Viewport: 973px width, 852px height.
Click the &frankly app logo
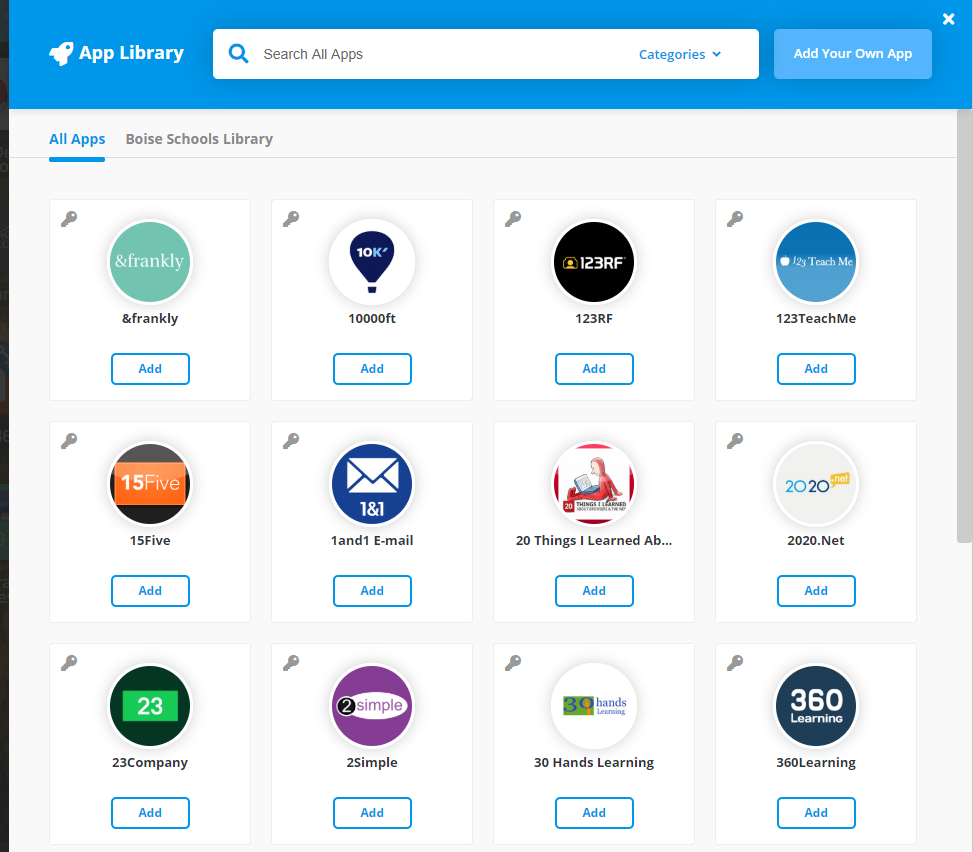(150, 262)
